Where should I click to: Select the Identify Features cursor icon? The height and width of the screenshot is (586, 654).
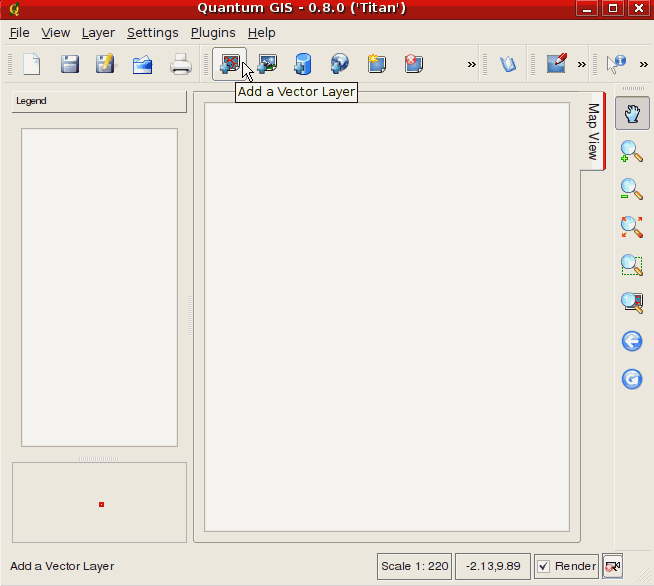616,65
